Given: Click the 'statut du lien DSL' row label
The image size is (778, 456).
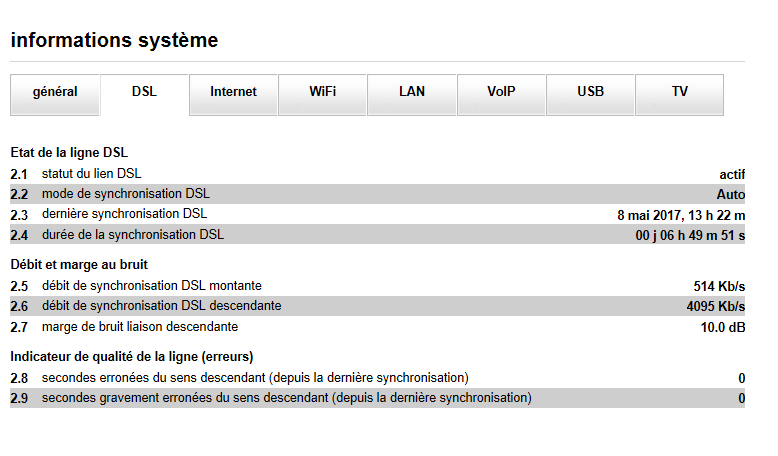Looking at the screenshot, I should [91, 174].
